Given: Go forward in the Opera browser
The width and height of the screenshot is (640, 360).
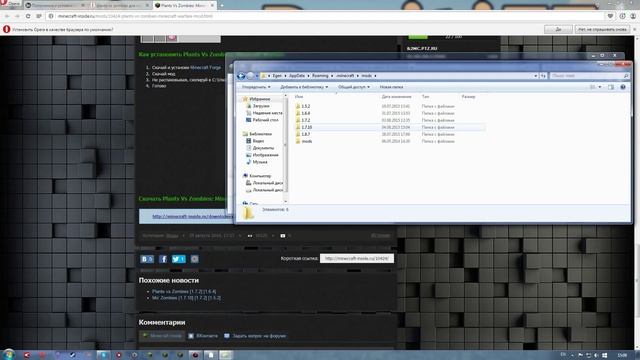Looking at the screenshot, I should (17, 16).
